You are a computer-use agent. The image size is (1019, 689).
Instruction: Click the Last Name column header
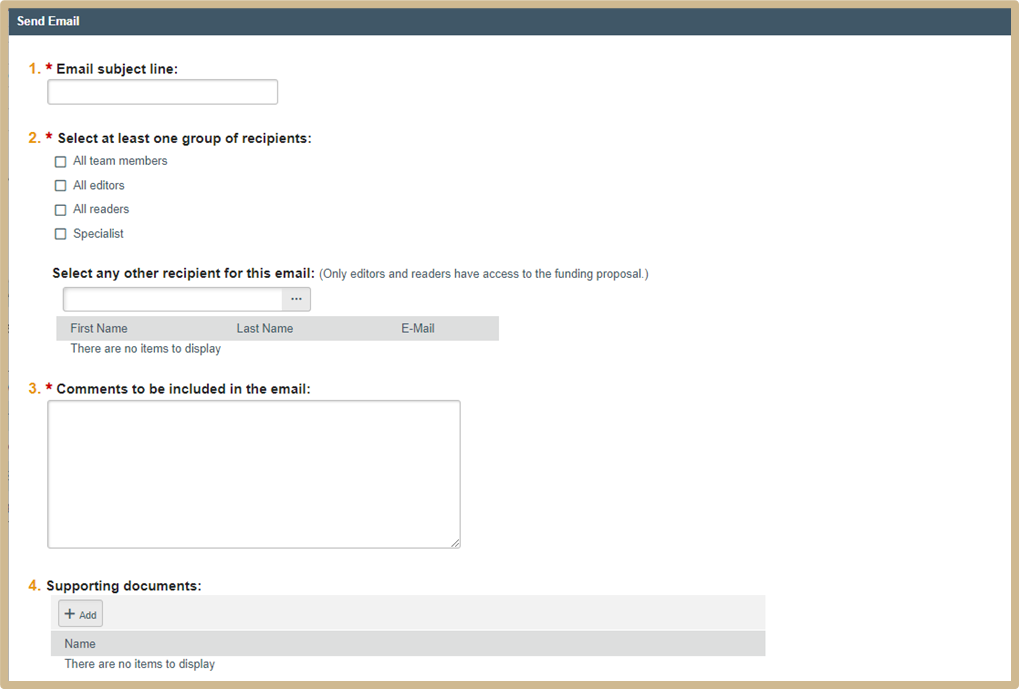264,328
